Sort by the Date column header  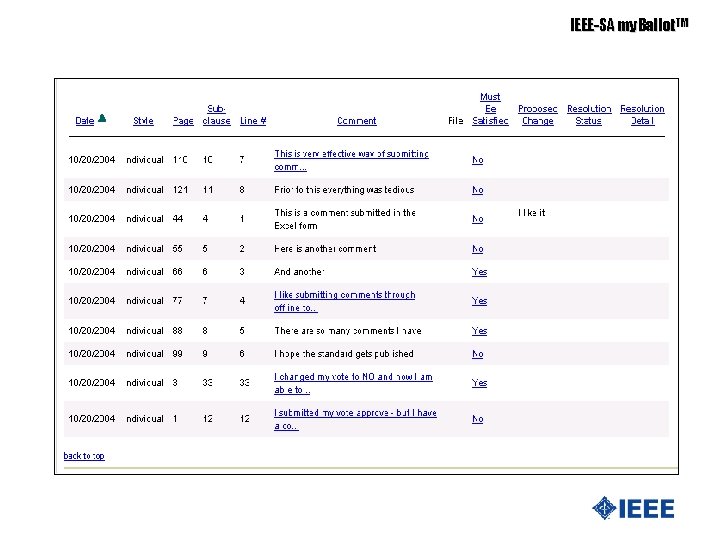(84, 121)
